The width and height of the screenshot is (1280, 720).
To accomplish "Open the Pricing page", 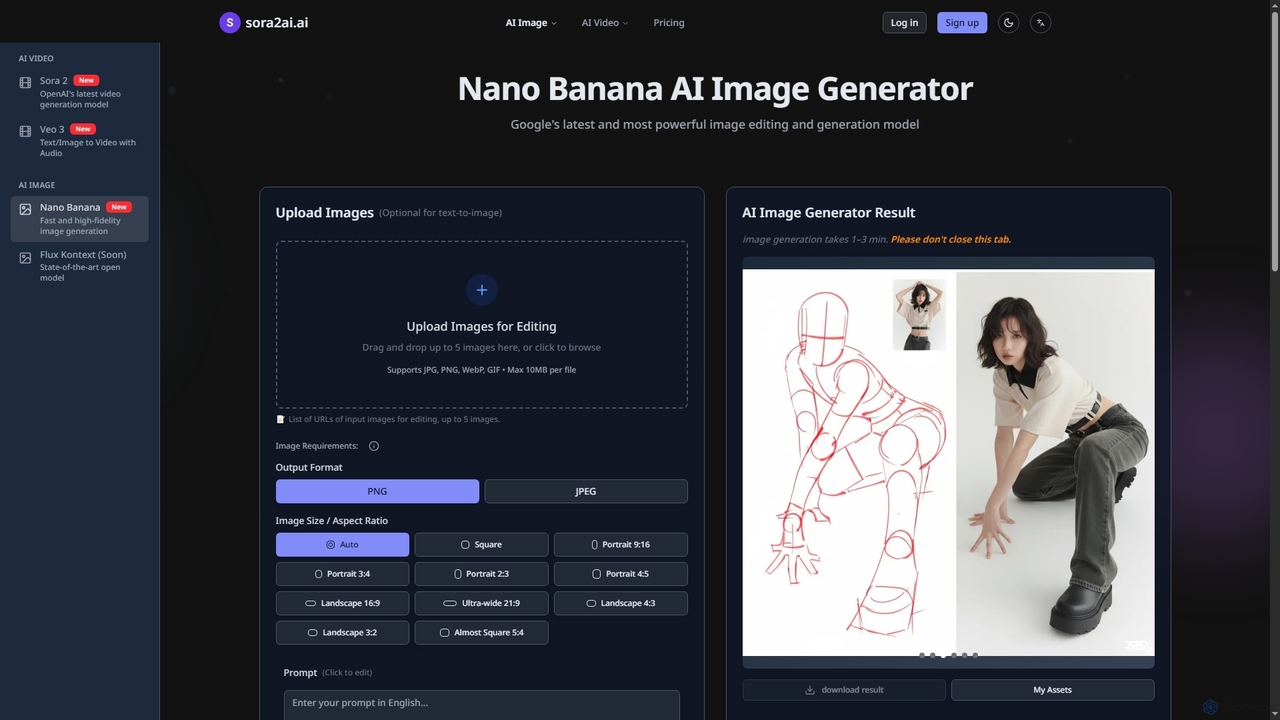I will tap(669, 22).
